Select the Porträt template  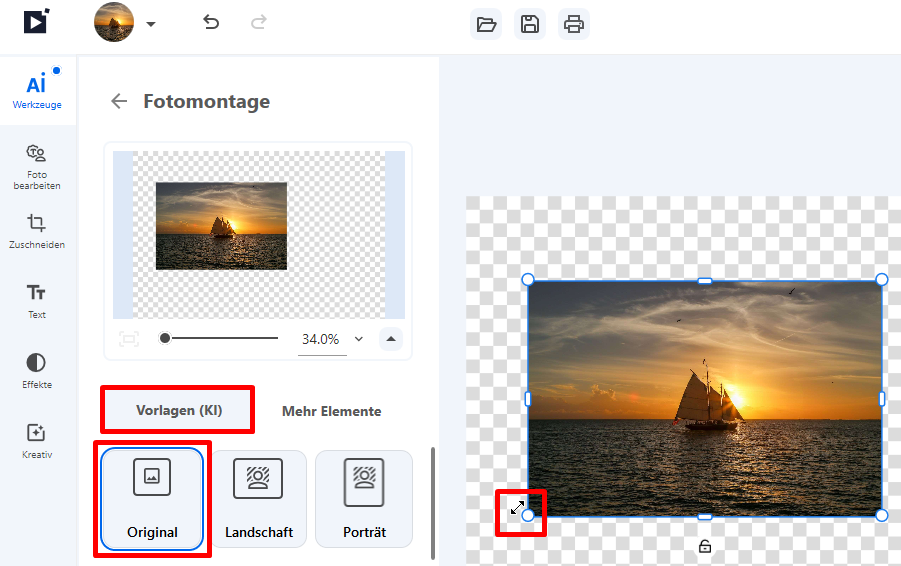coord(364,499)
